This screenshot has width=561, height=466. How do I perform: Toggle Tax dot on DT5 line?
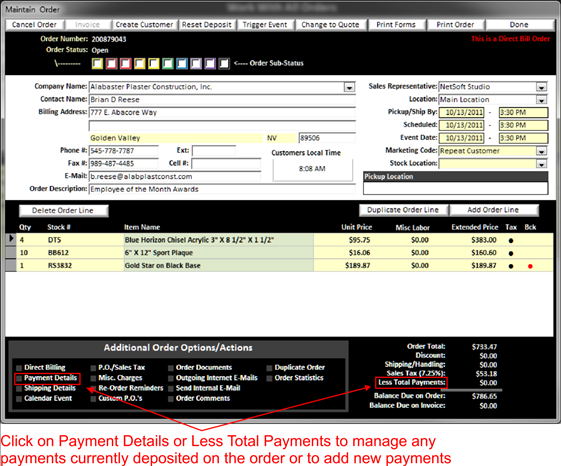point(511,241)
